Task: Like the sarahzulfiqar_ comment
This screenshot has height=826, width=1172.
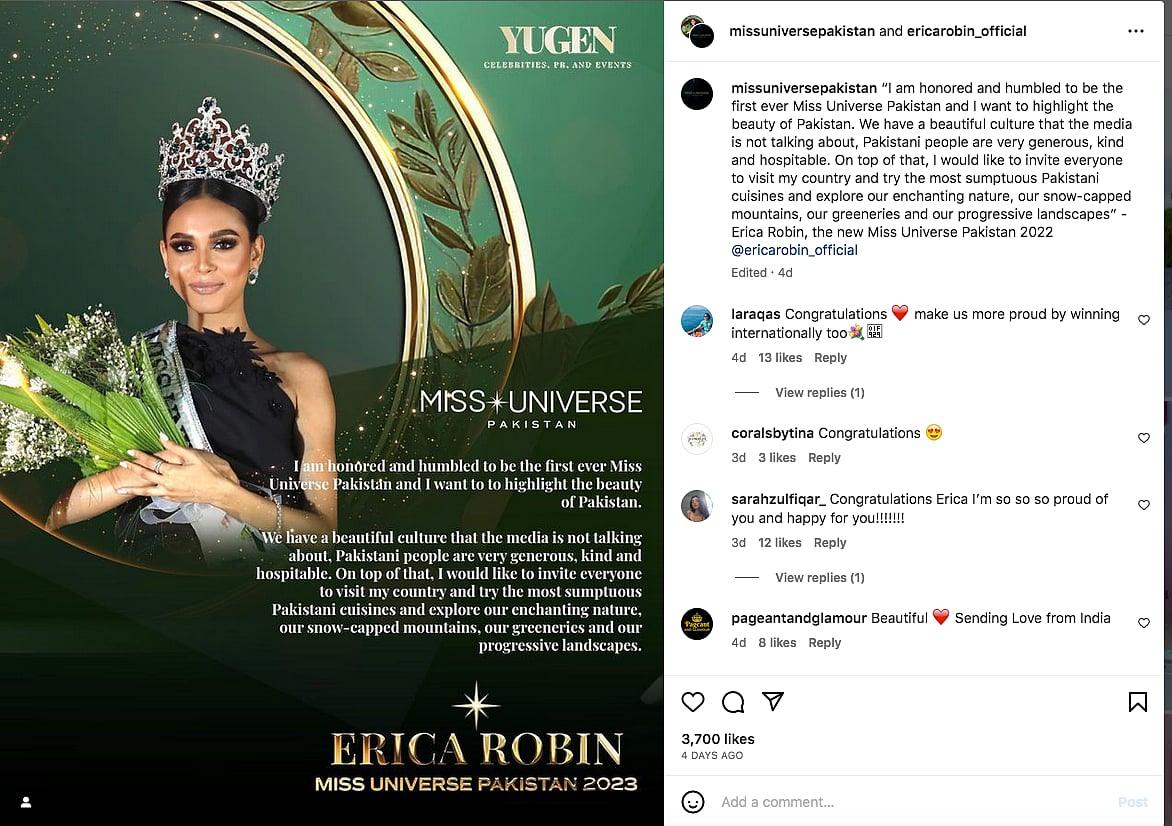Action: [1144, 505]
